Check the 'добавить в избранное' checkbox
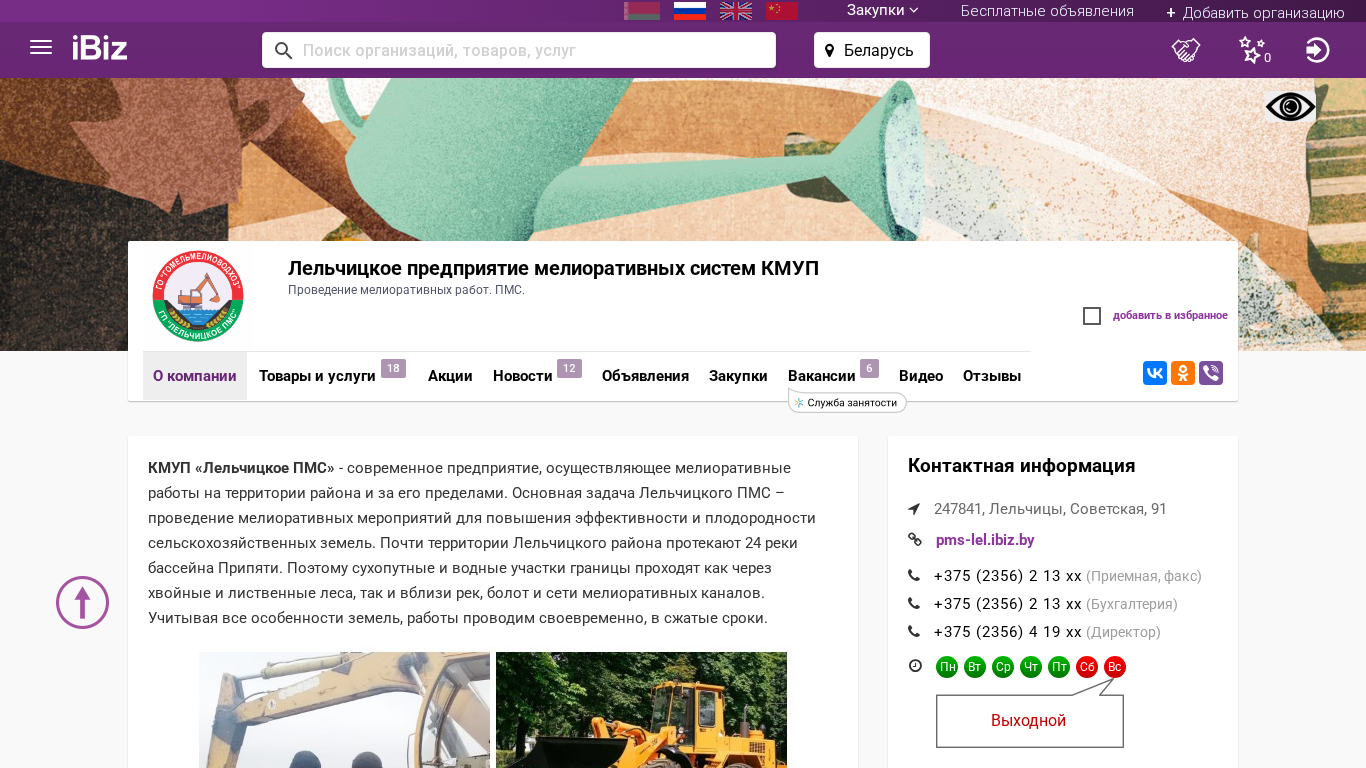This screenshot has width=1366, height=768. pos(1092,316)
